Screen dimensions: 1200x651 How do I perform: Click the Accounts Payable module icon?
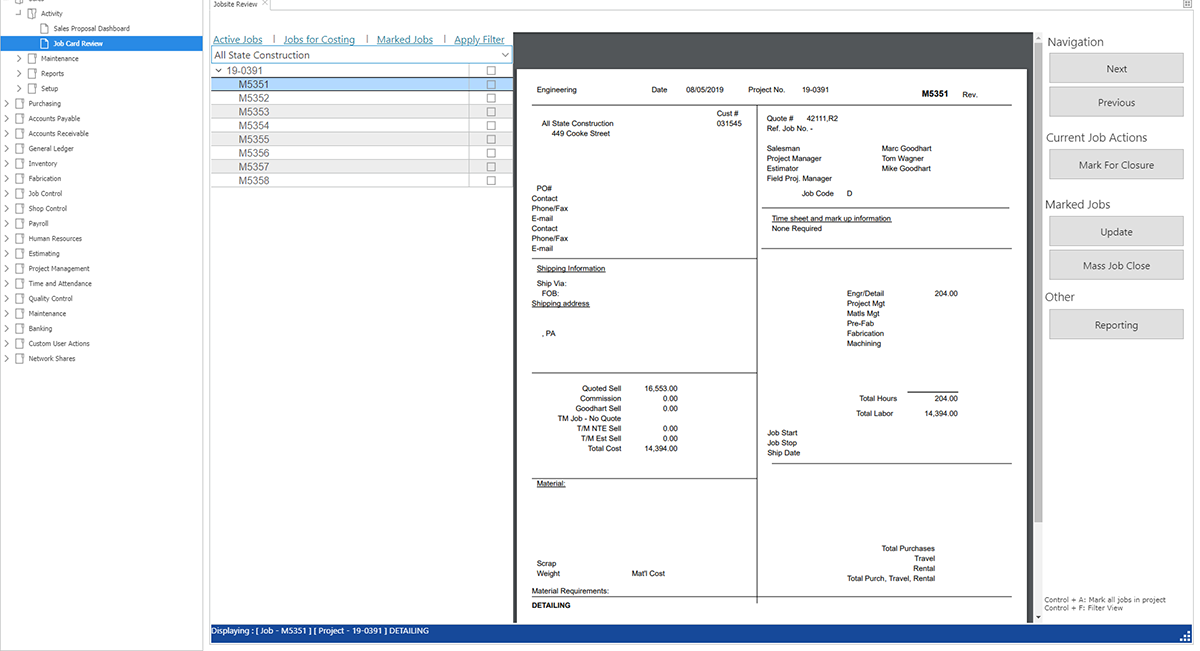coord(20,119)
